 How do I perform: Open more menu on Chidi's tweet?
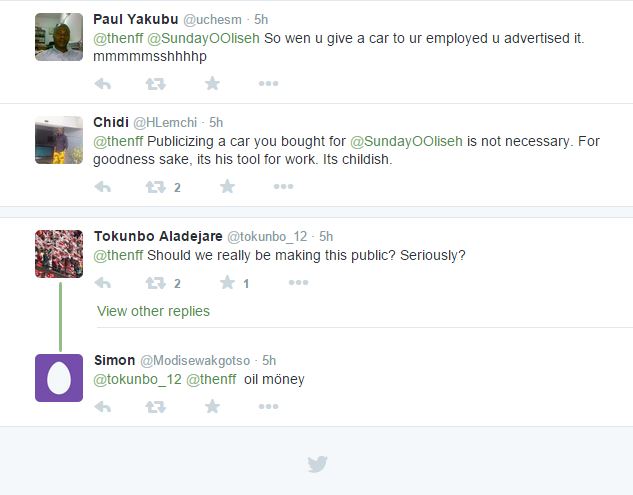click(x=283, y=187)
